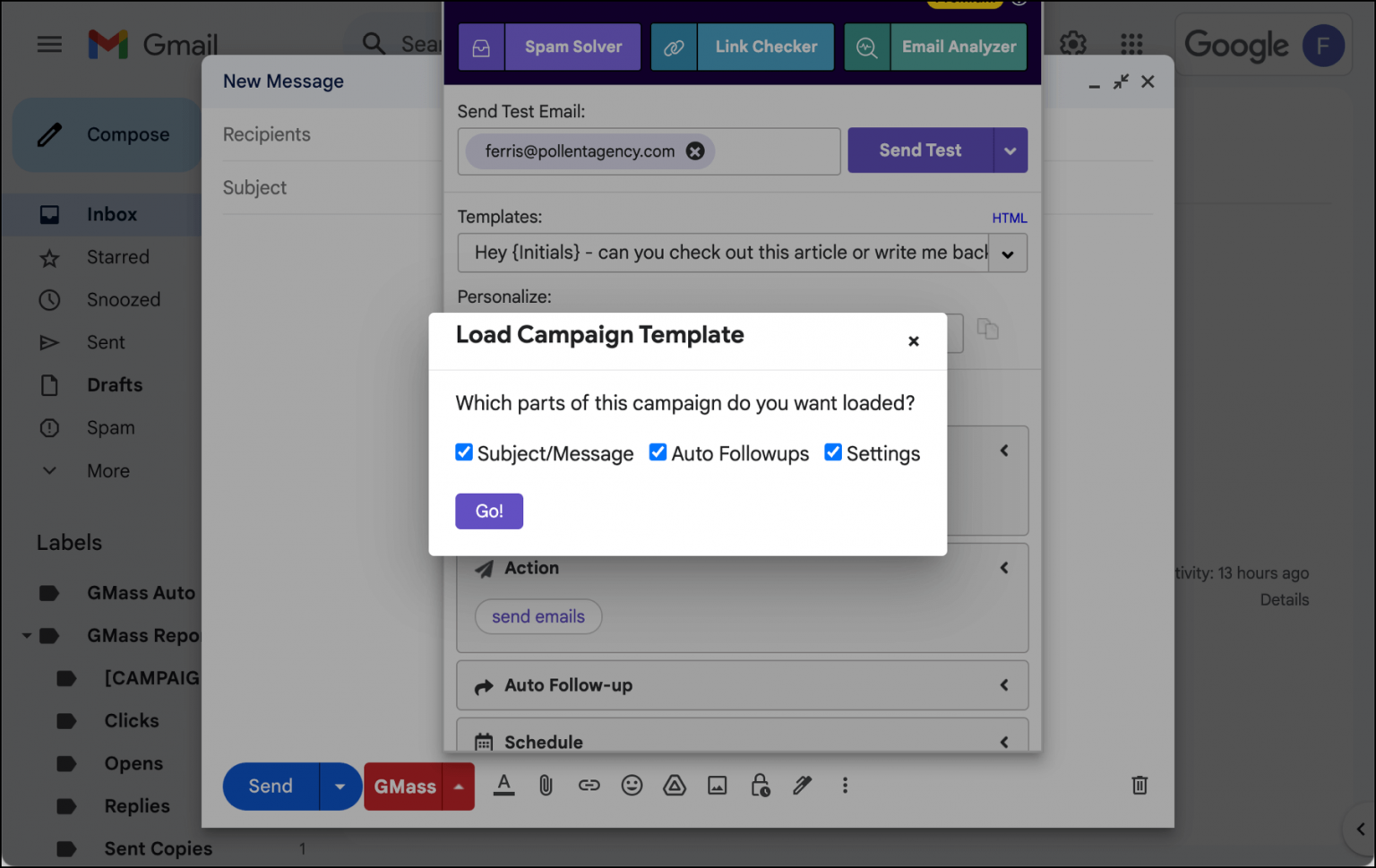Viewport: 1376px width, 868px height.
Task: Disable the Auto Followups option
Action: (658, 452)
